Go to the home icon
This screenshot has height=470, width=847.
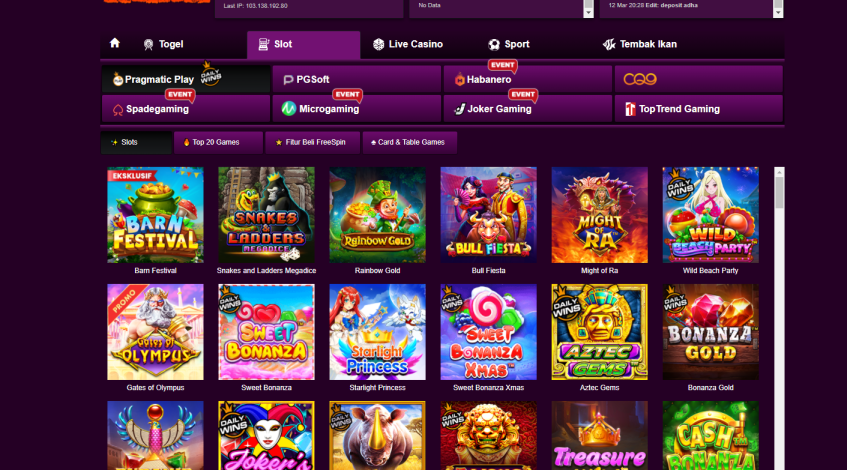pos(115,44)
